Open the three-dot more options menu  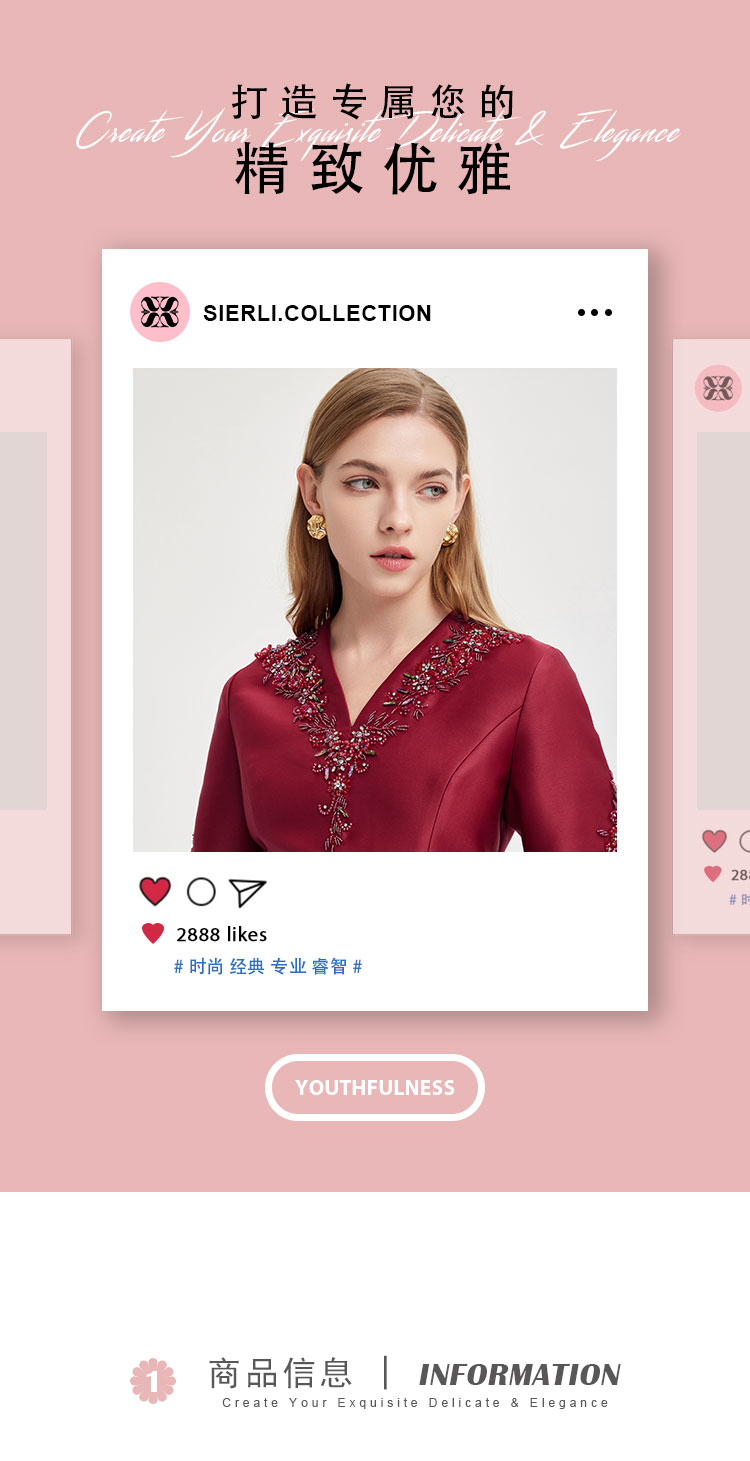[595, 313]
